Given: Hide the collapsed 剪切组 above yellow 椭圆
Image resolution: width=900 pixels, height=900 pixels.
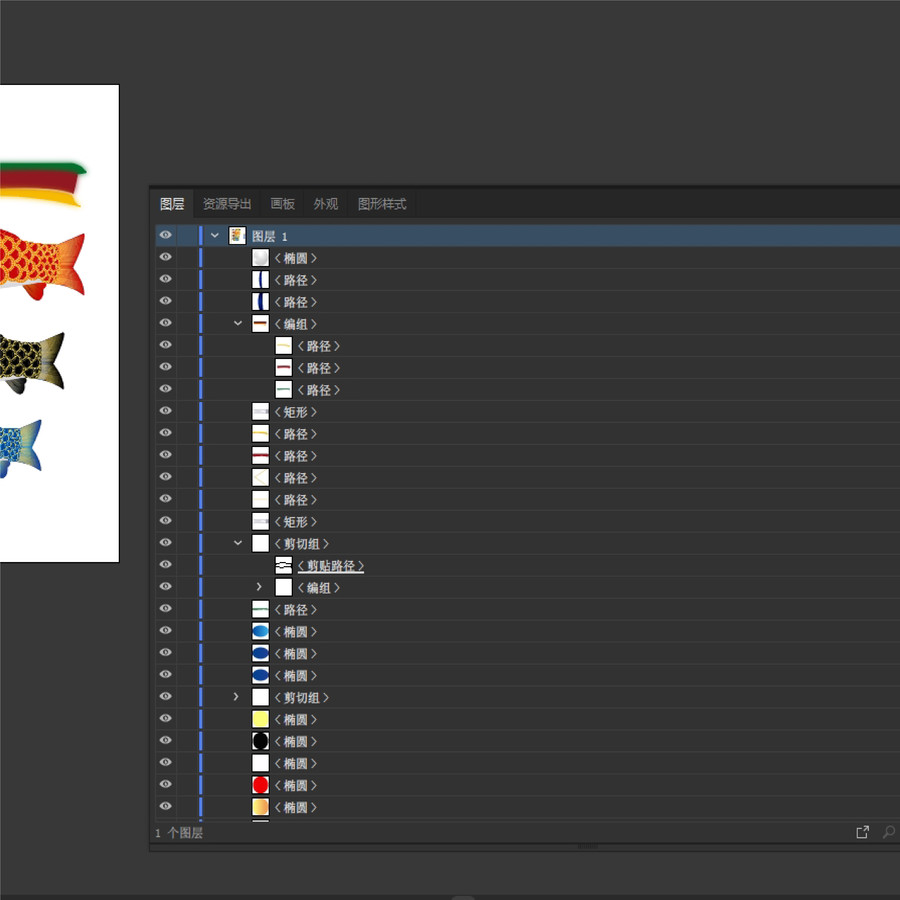Looking at the screenshot, I should [165, 696].
